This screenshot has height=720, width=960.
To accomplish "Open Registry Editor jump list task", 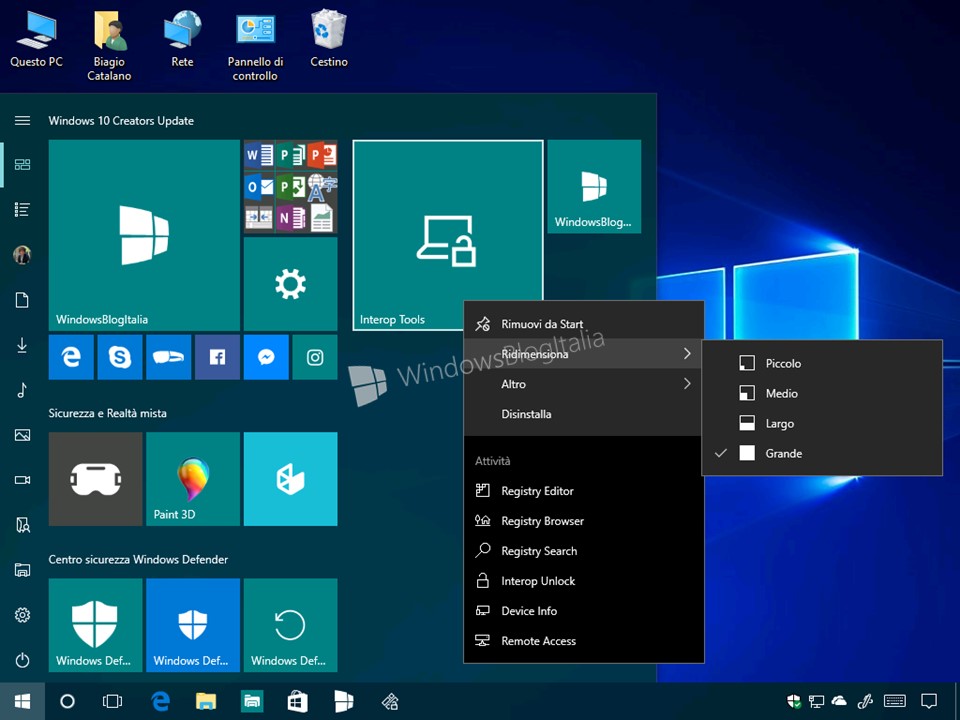I will [583, 490].
